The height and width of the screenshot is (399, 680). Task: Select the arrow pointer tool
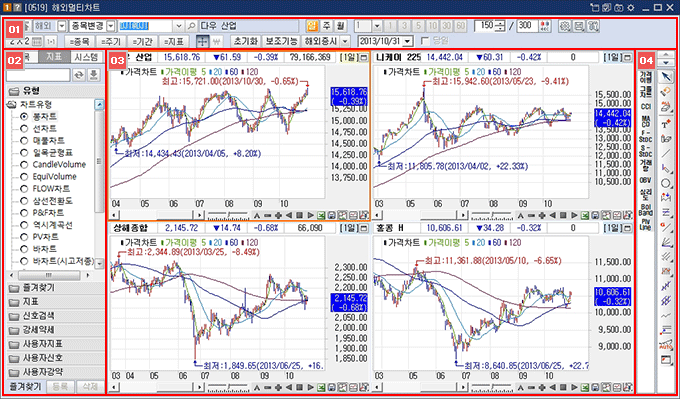coord(666,78)
